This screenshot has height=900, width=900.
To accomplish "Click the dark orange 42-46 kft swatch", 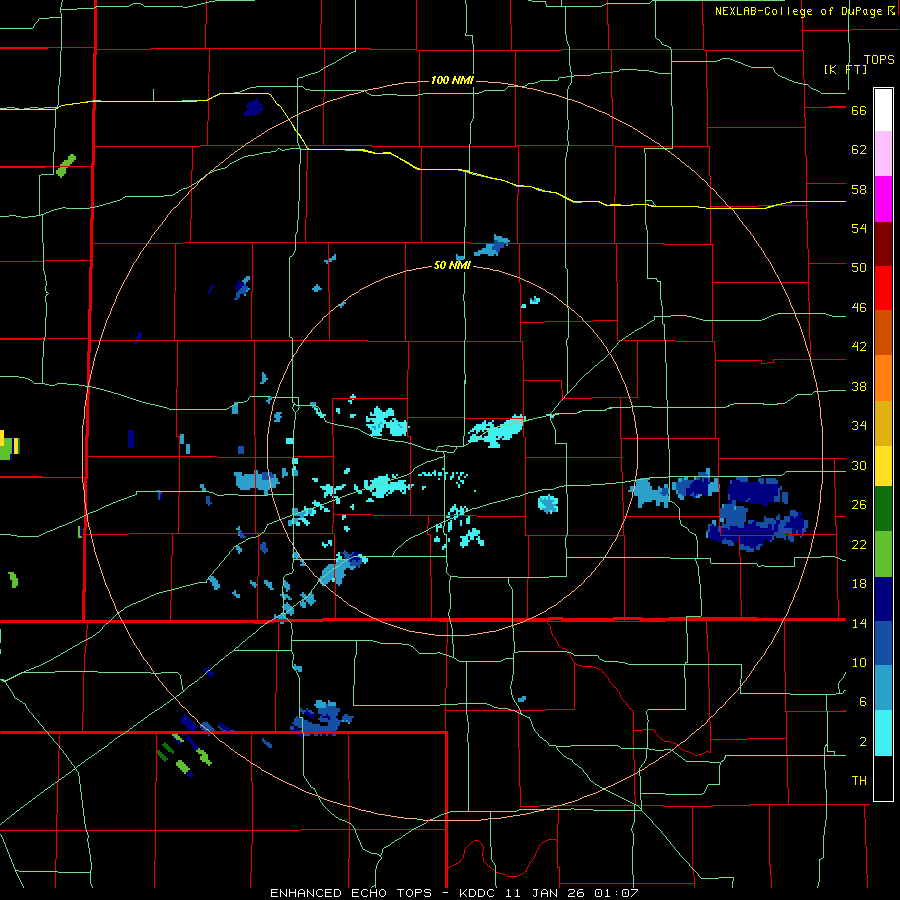I will pyautogui.click(x=883, y=333).
